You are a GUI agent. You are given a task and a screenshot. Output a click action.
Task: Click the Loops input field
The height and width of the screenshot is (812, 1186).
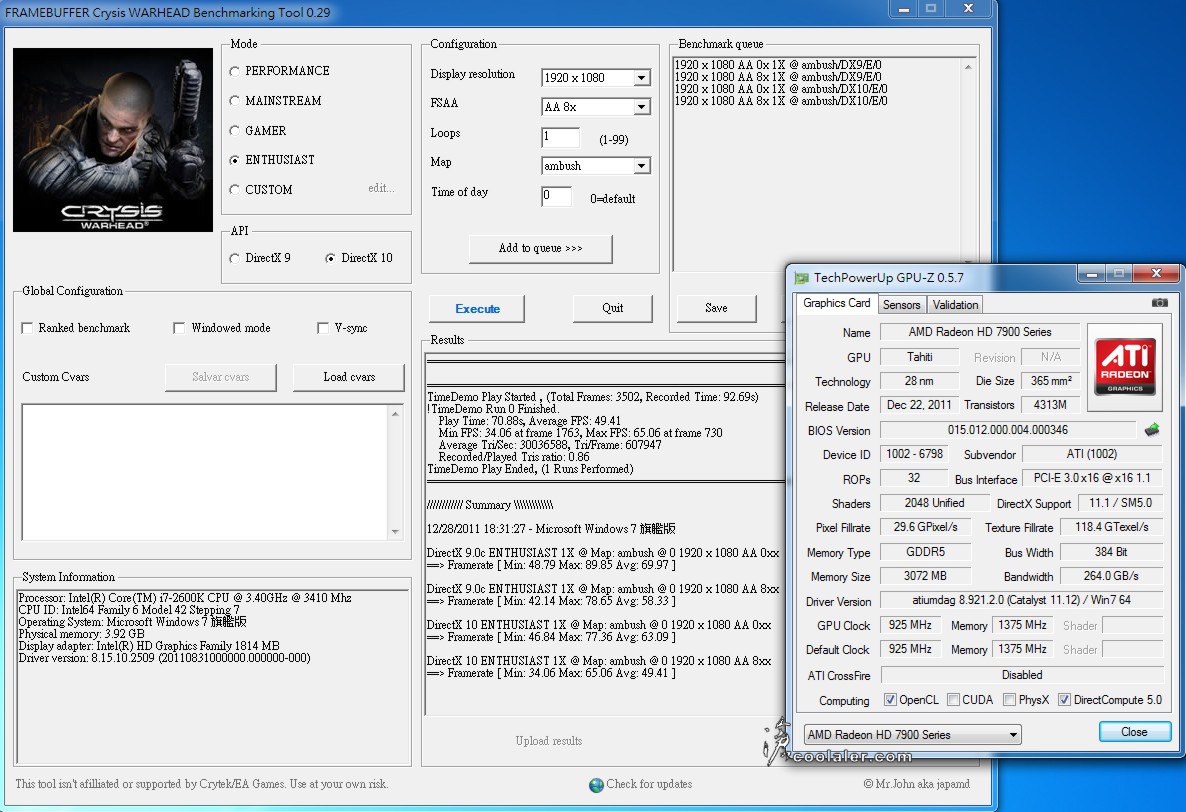point(560,137)
